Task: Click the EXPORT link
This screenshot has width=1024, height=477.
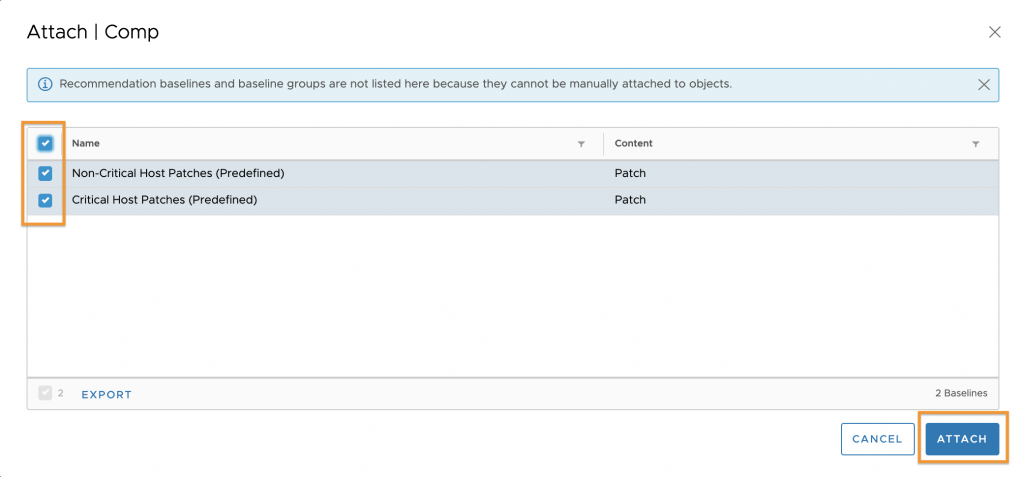Action: pos(106,395)
